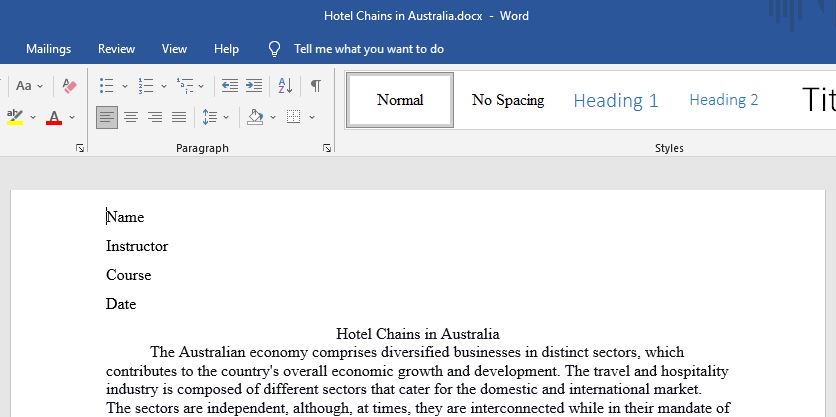This screenshot has height=417, width=836.
Task: Click the Instructor line in document
Action: 137,246
